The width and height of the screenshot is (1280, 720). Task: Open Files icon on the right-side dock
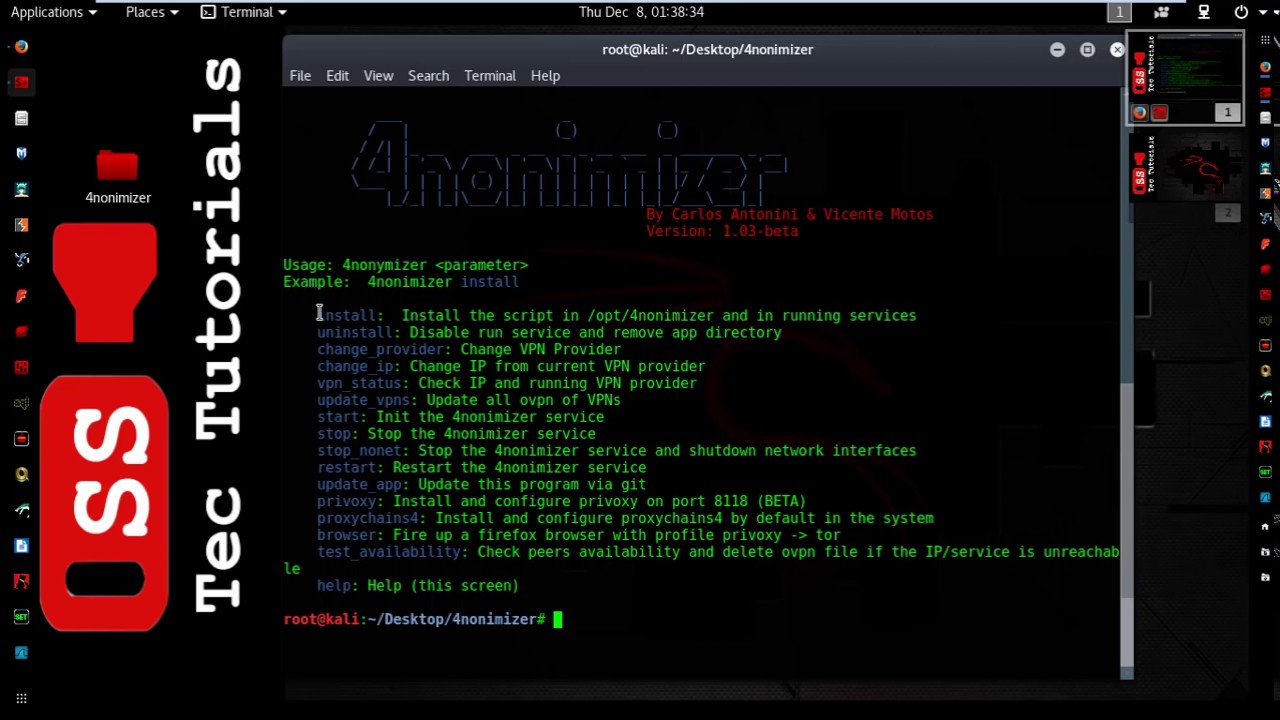click(x=1265, y=117)
